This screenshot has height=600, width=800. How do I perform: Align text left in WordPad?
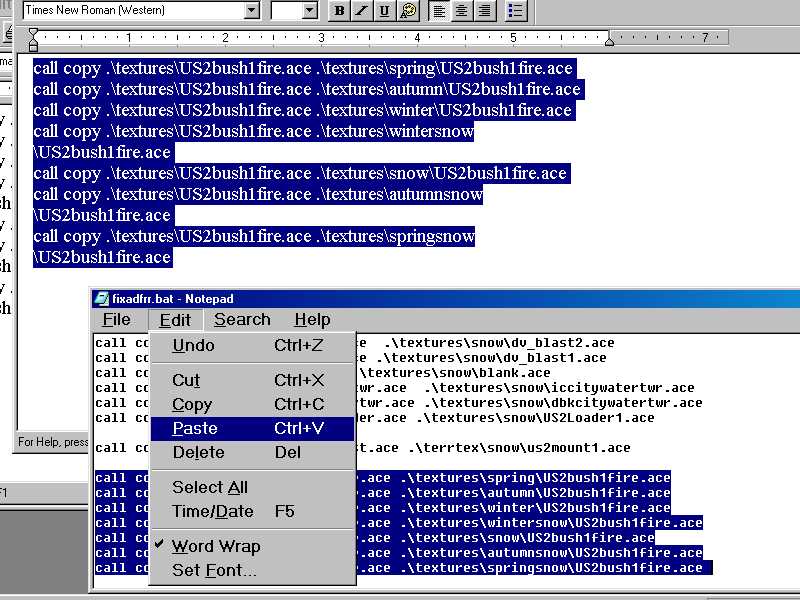click(x=439, y=11)
